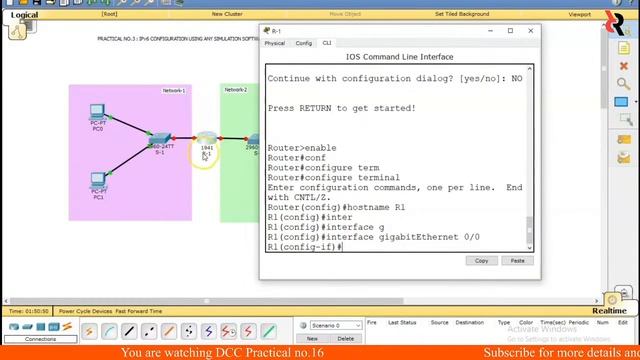Click Power Cycle Devices

point(85,311)
